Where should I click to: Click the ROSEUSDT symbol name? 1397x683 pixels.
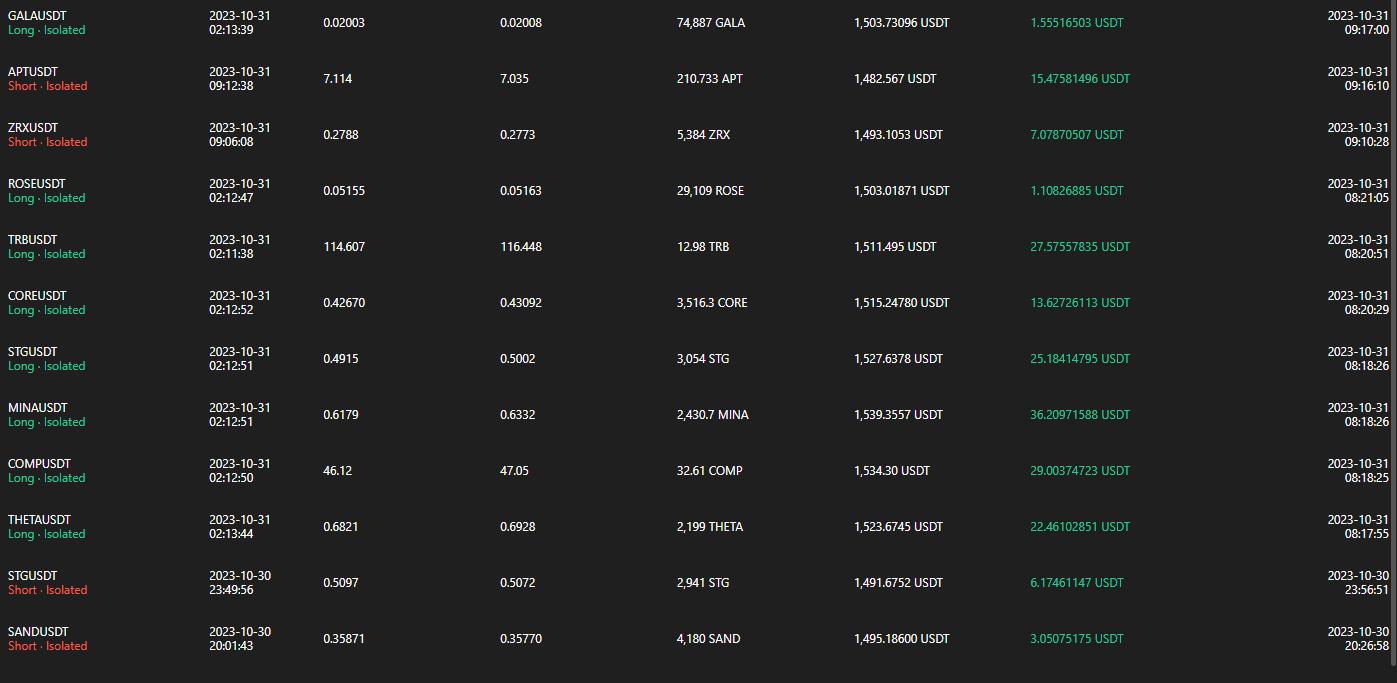[x=37, y=183]
